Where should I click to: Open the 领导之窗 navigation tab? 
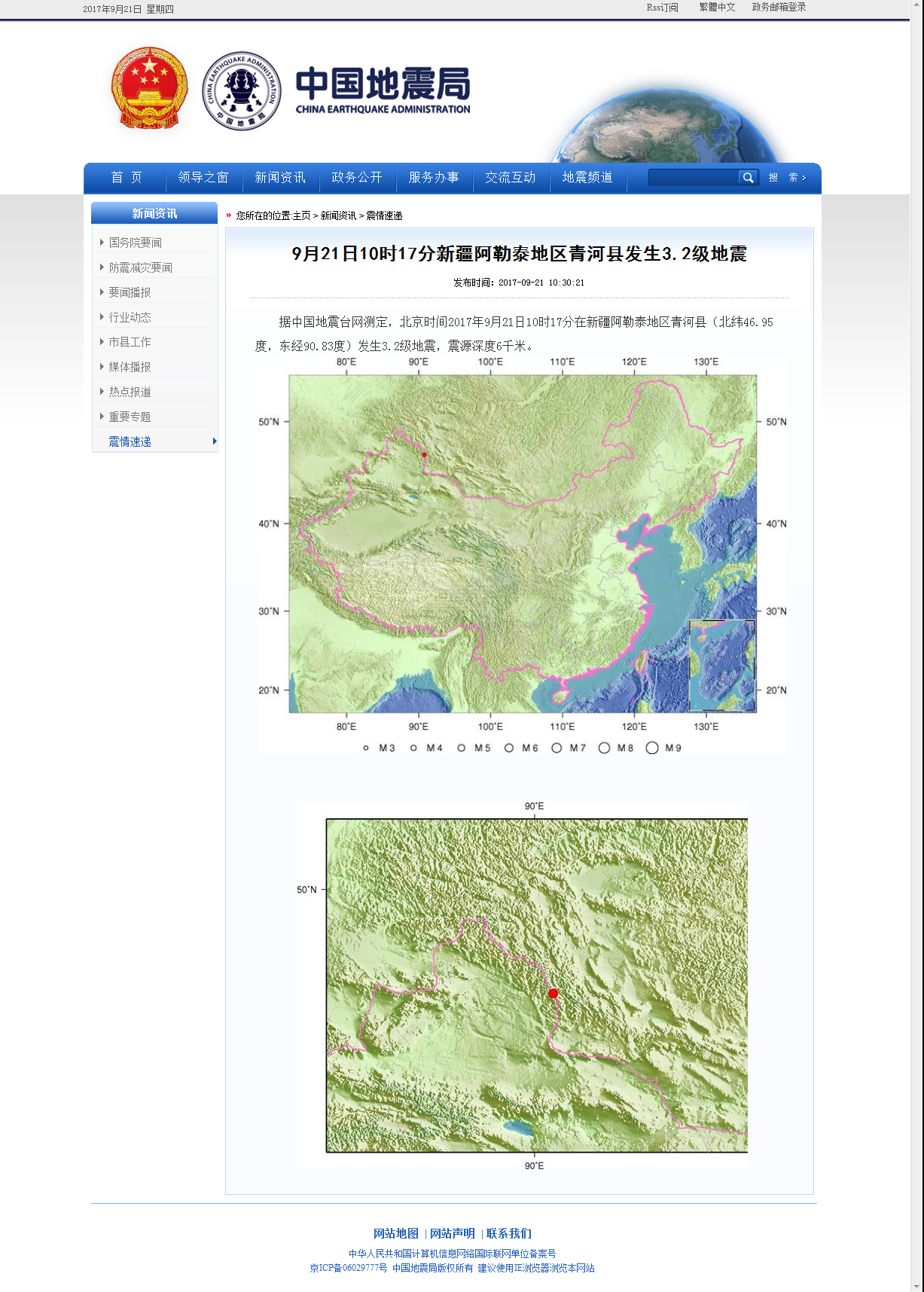(203, 178)
